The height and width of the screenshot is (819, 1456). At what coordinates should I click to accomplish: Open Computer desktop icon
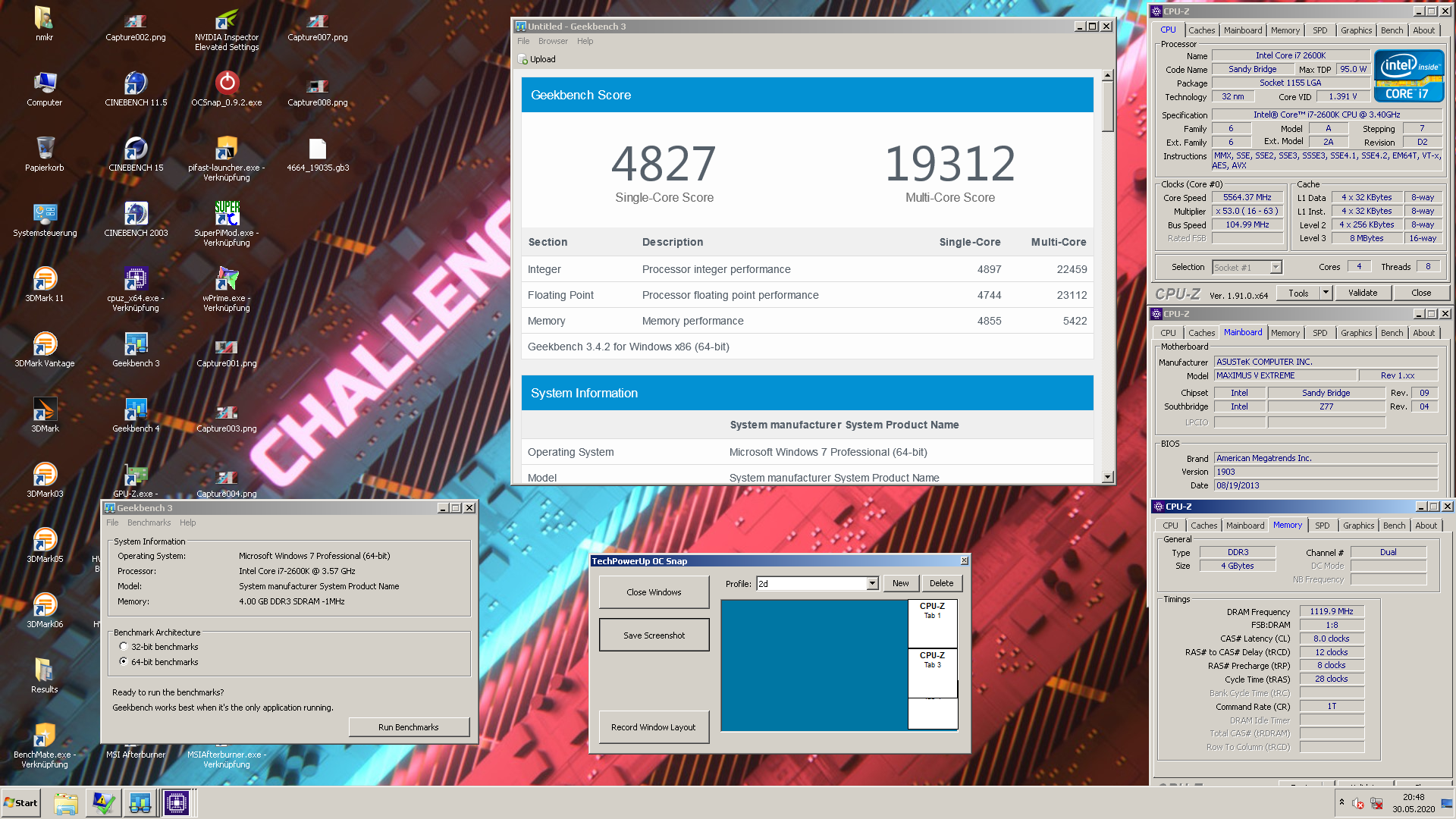tap(45, 89)
